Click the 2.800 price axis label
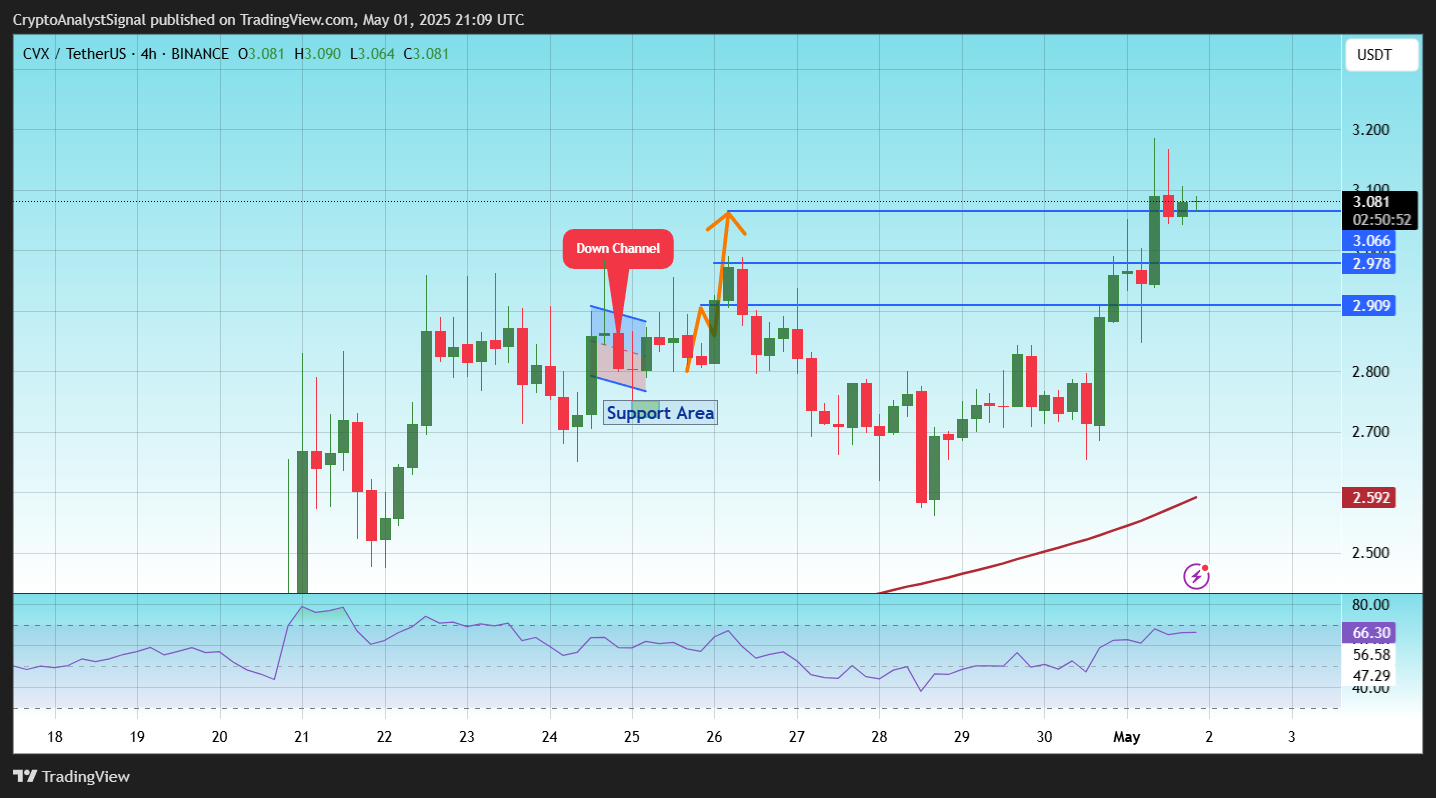Screen dimensions: 1436x798 click(x=1369, y=372)
